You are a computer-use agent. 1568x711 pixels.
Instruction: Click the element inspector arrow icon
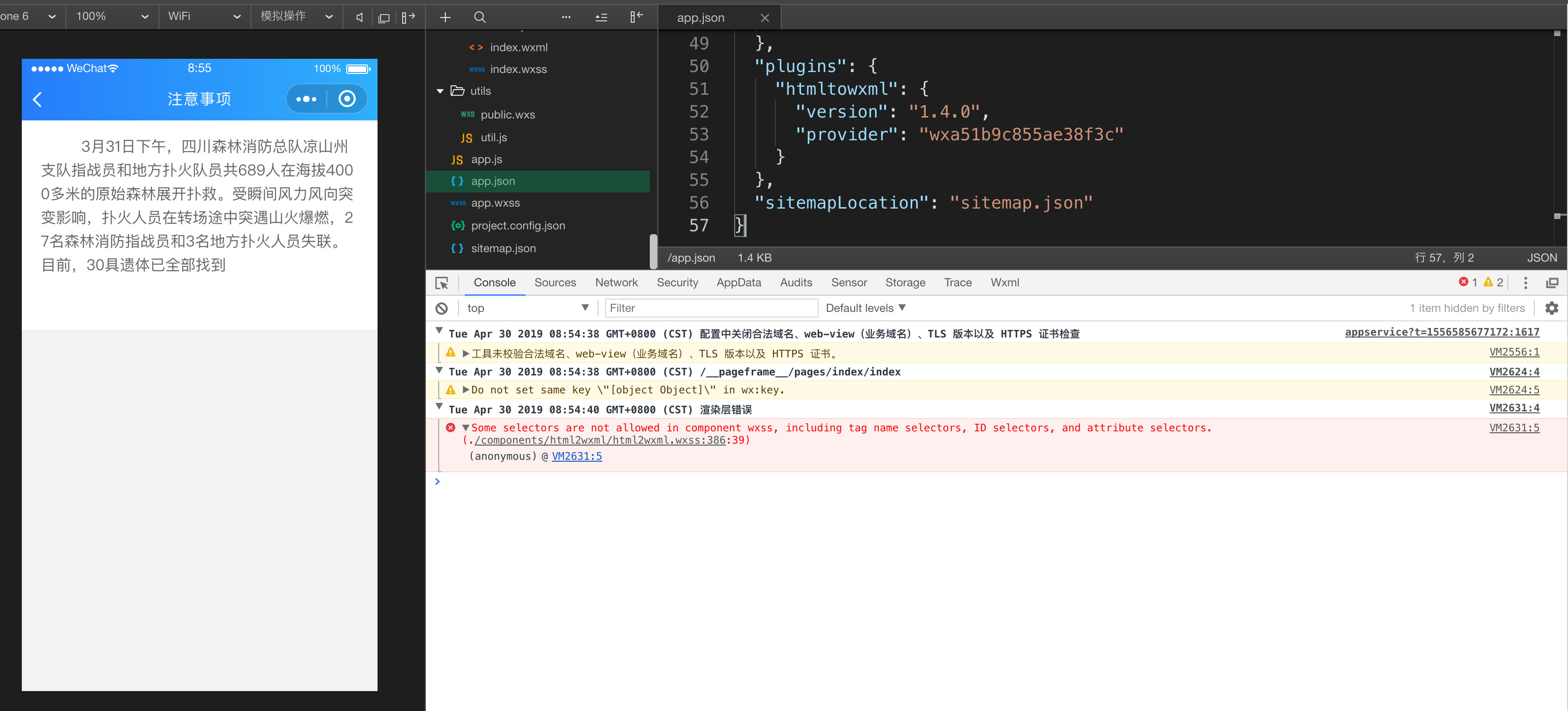442,283
